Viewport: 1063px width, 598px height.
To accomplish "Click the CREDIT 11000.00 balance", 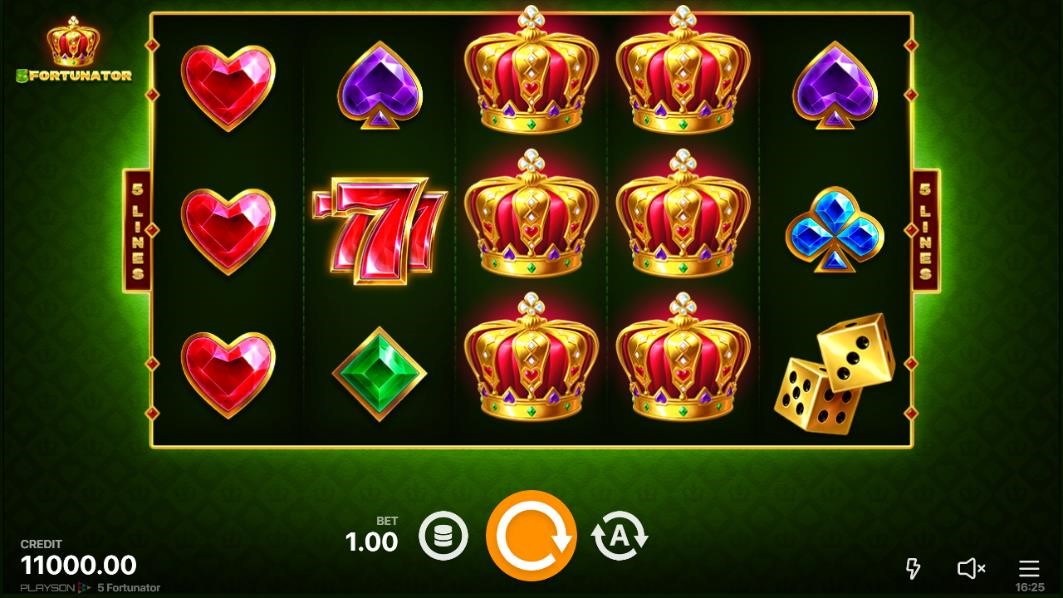I will click(79, 565).
